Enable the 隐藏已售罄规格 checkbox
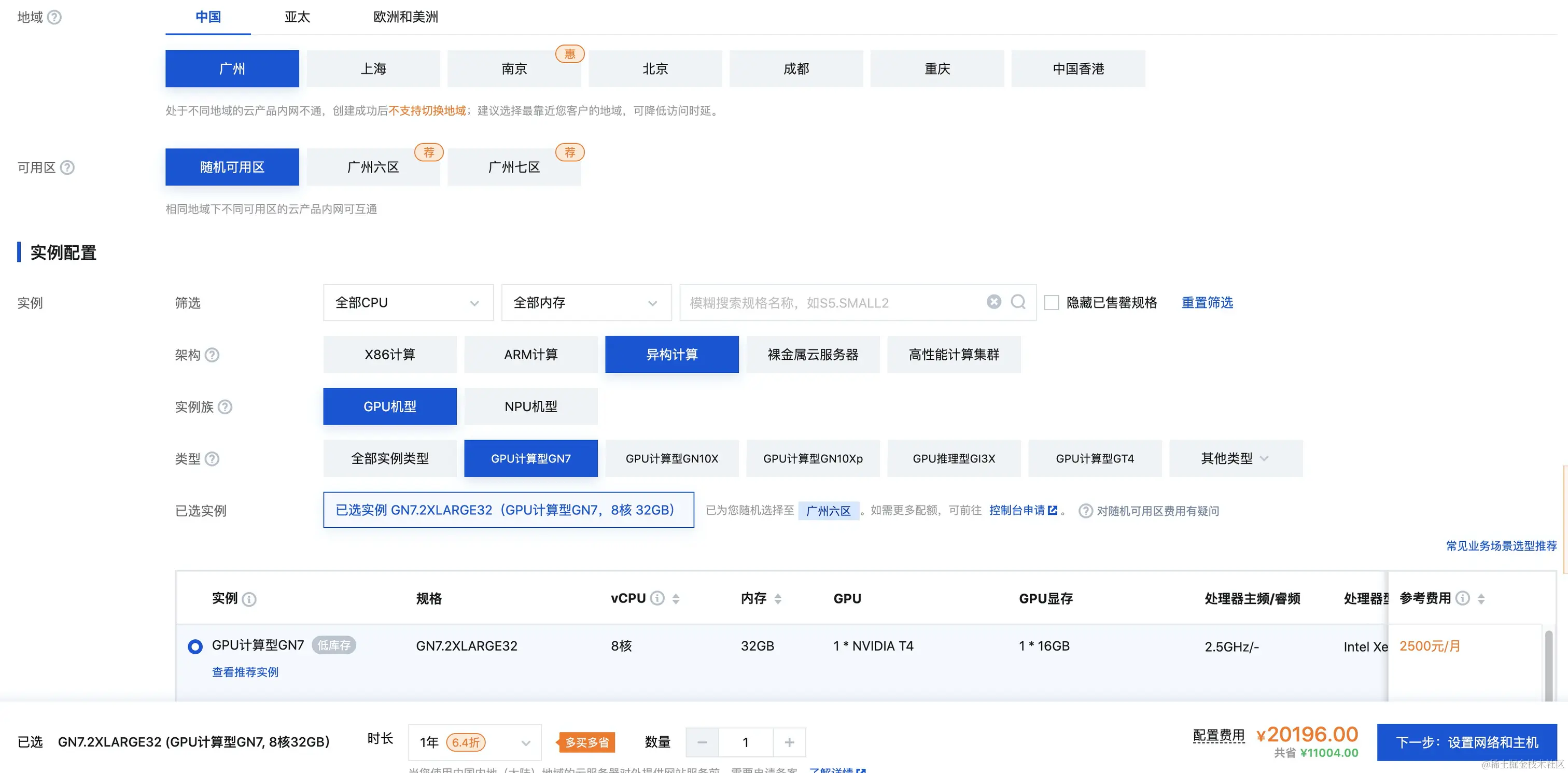This screenshot has height=773, width=1568. (x=1051, y=302)
